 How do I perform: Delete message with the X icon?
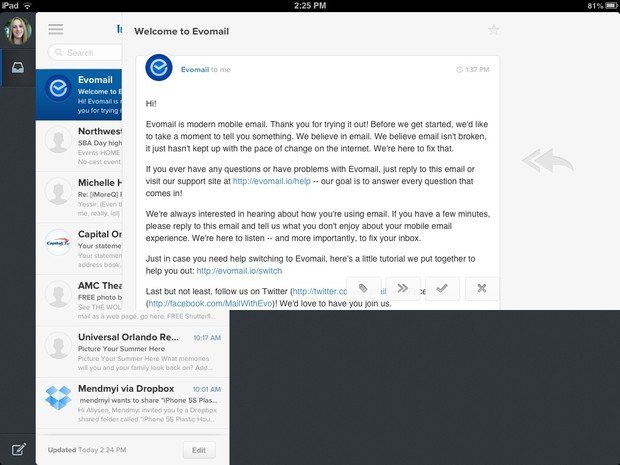point(482,288)
